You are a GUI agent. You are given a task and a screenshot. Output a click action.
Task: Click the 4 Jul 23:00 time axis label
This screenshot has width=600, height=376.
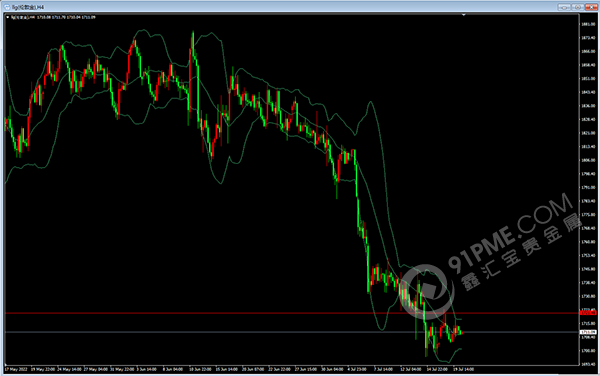pyautogui.click(x=357, y=369)
